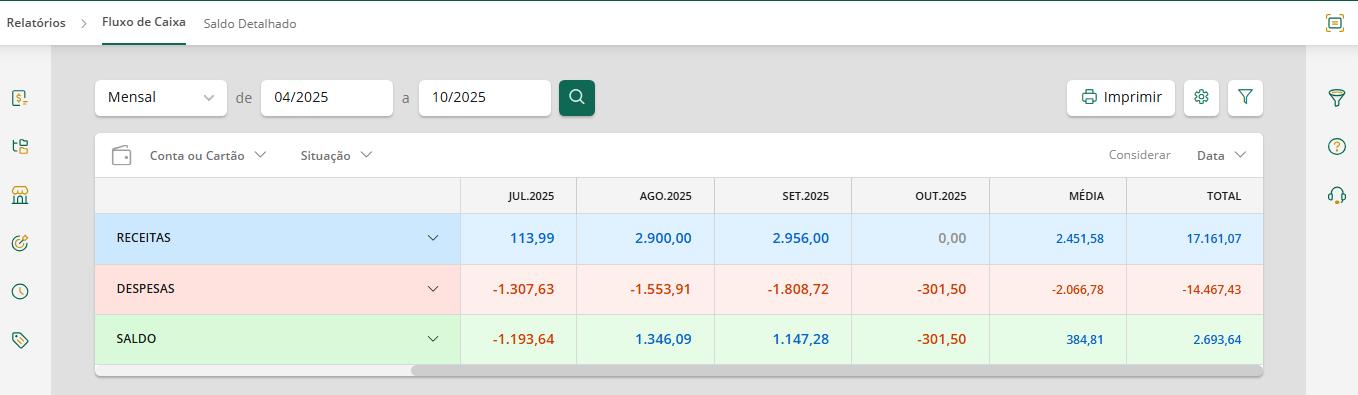Click saldo value 1.346,09
Viewport: 1358px width, 395px height.
pos(663,339)
